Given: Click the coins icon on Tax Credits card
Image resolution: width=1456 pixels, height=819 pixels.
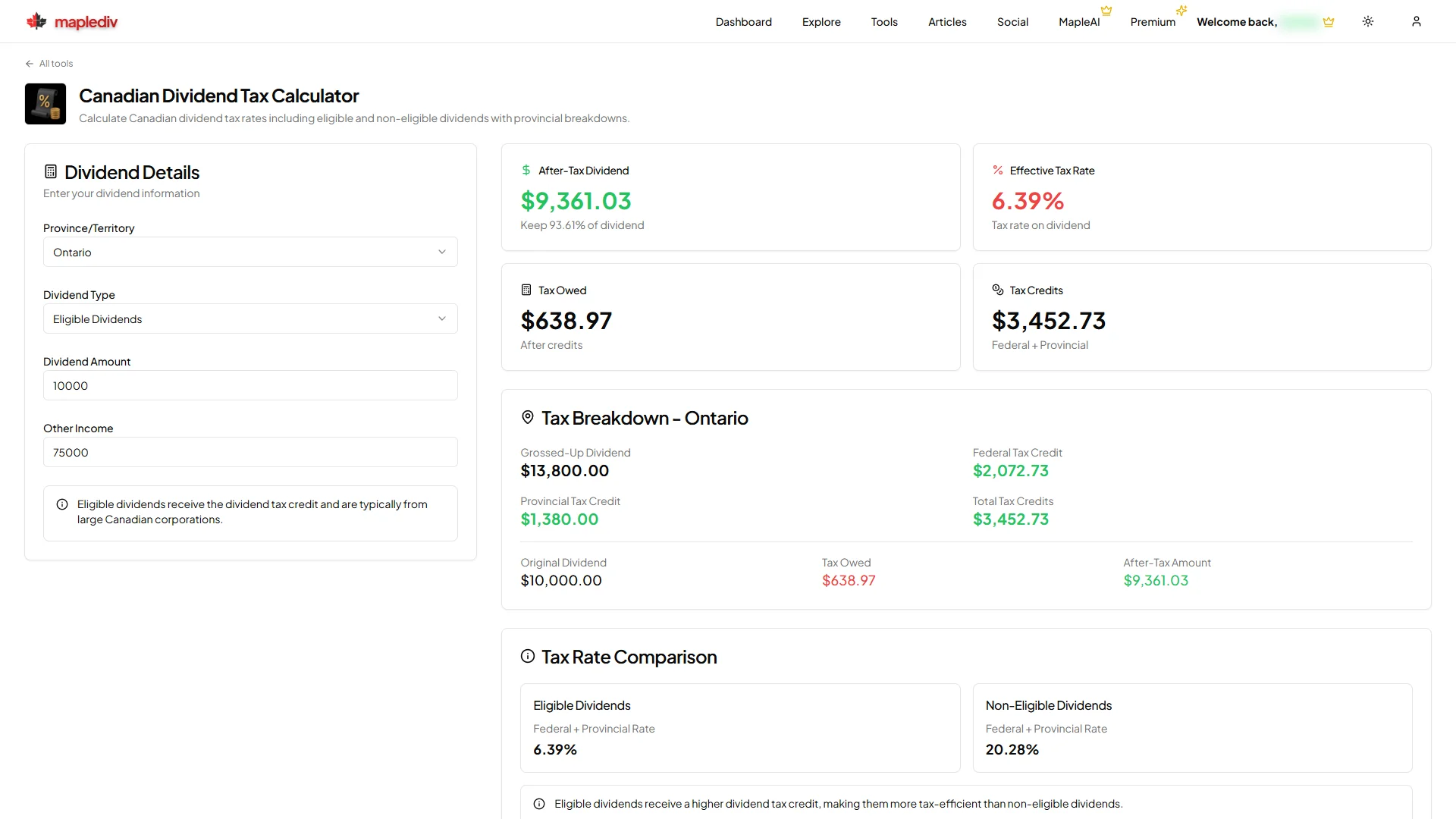Looking at the screenshot, I should 998,290.
